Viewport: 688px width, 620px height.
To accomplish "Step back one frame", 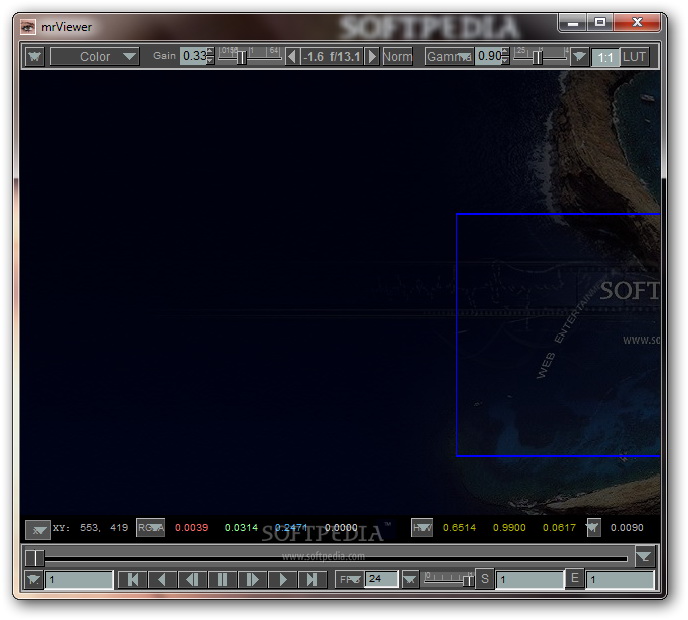I will tap(192, 580).
